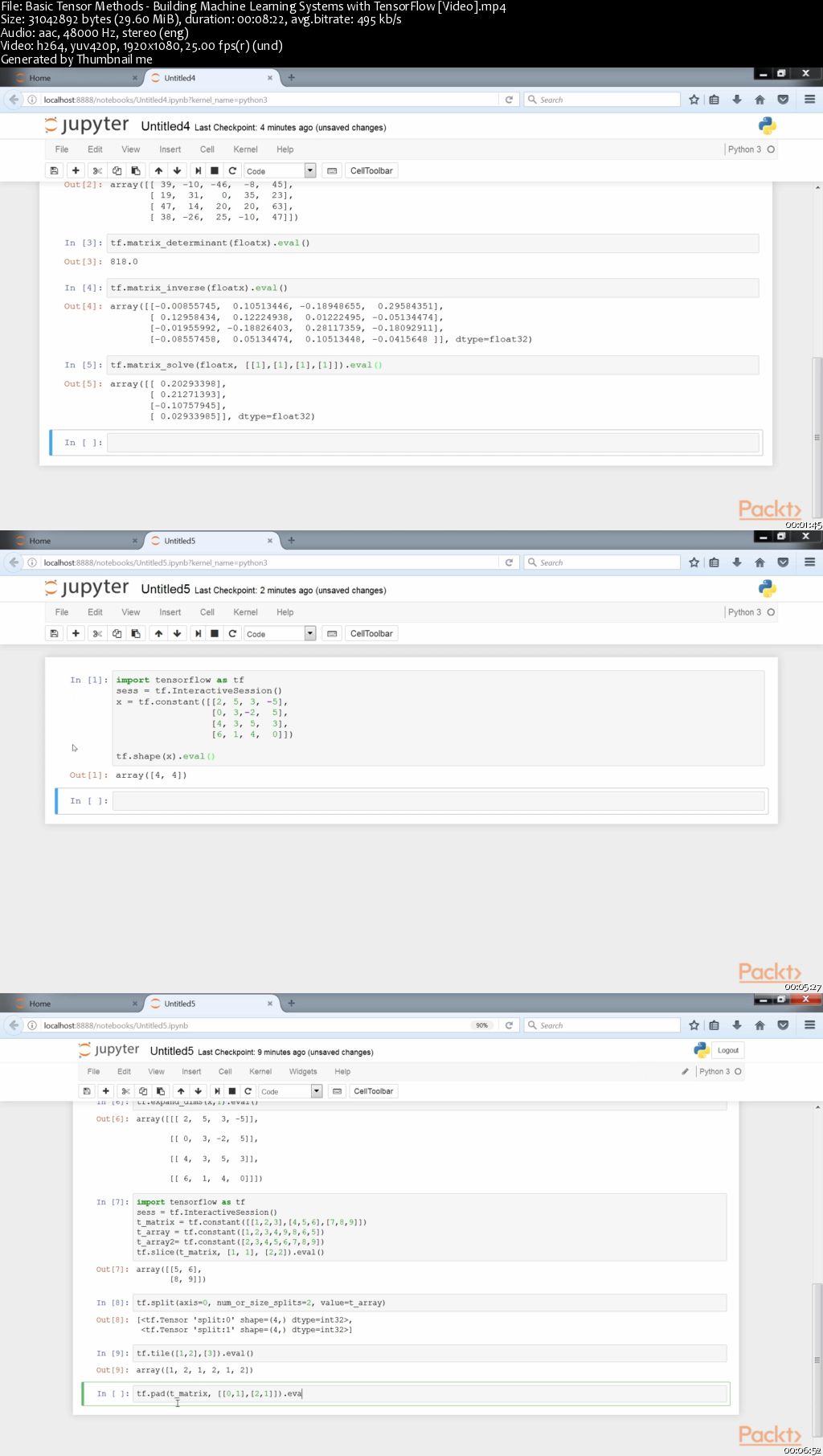
Task: Open the View menu in the 90% zoom notebook
Action: click(x=156, y=1071)
